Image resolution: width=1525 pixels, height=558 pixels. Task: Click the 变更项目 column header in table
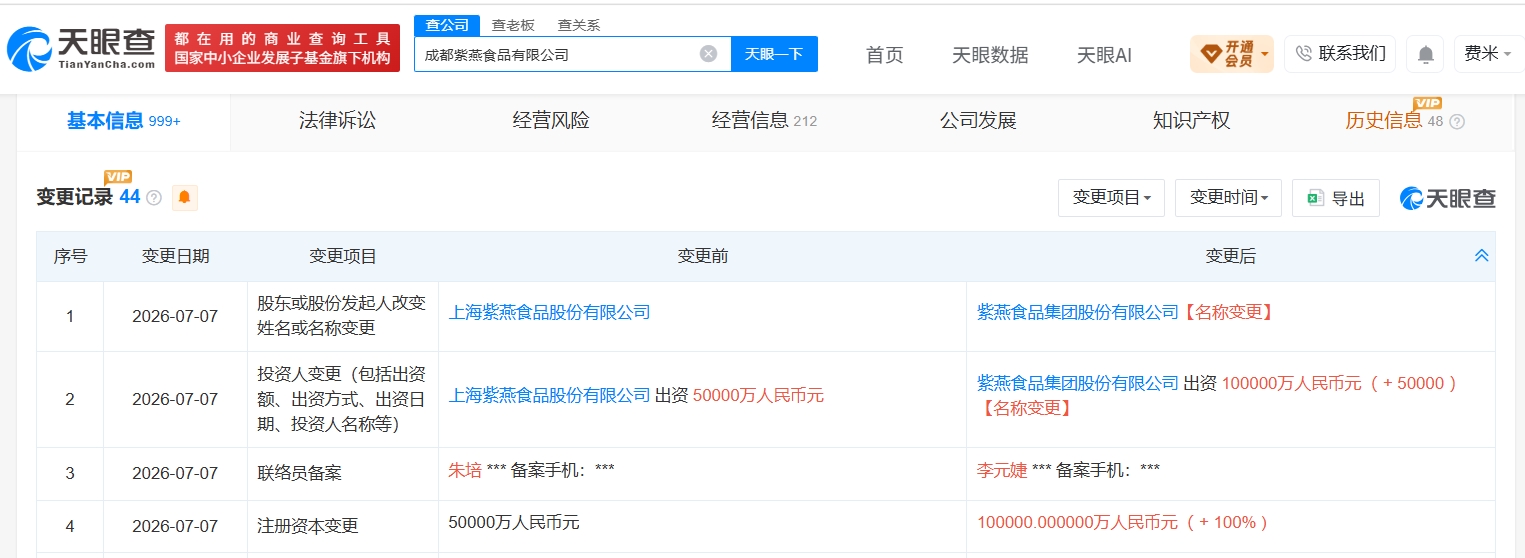coord(342,256)
